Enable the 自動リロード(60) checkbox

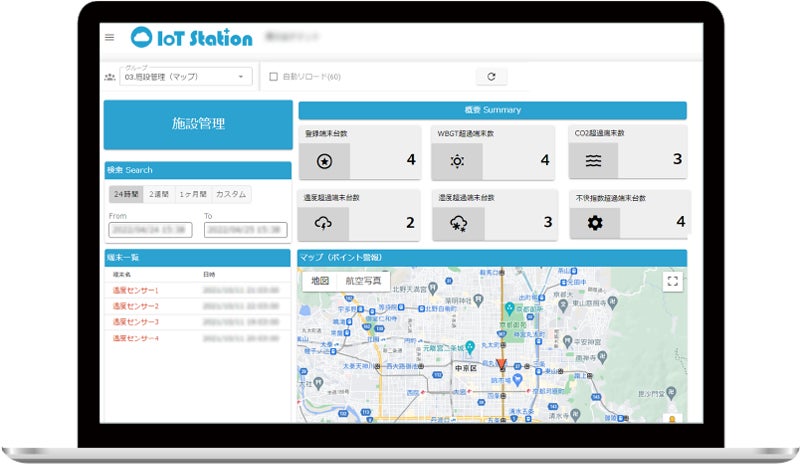[272, 76]
